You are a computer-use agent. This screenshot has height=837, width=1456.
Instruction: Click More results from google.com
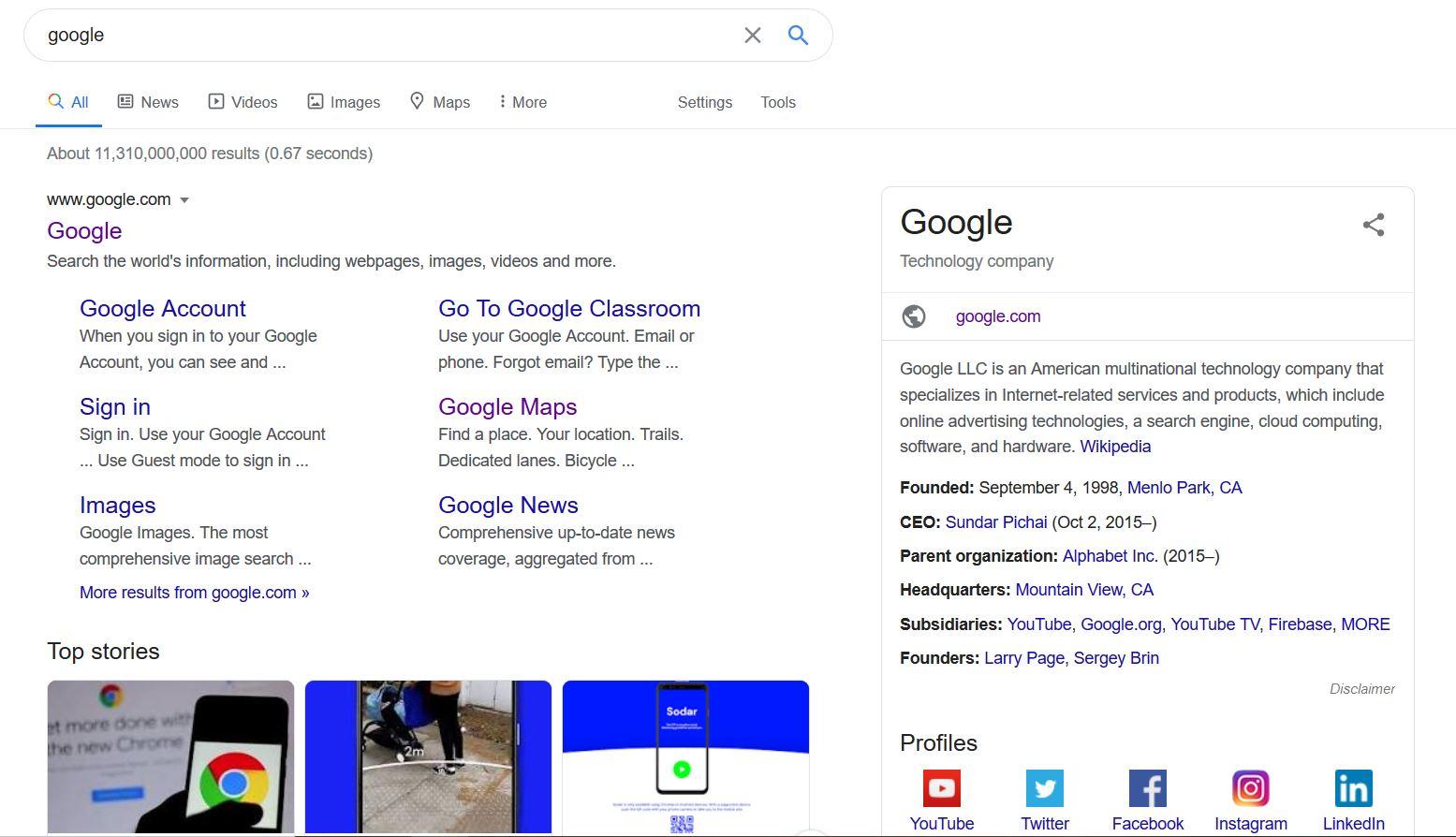[195, 593]
